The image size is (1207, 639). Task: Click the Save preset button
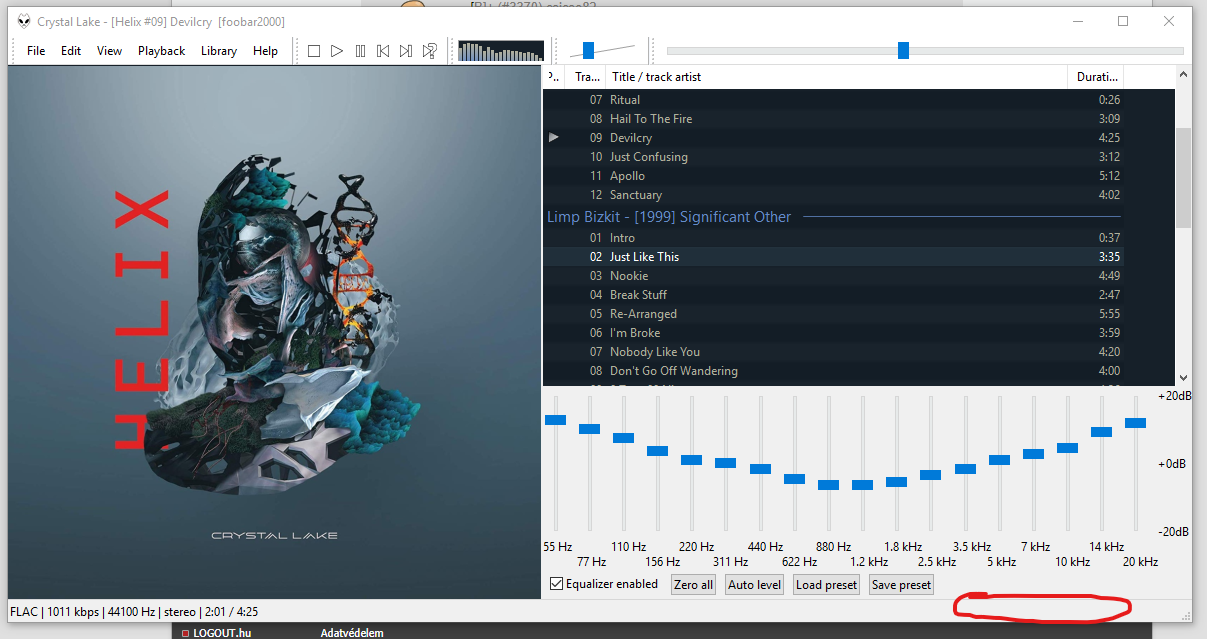(x=901, y=585)
